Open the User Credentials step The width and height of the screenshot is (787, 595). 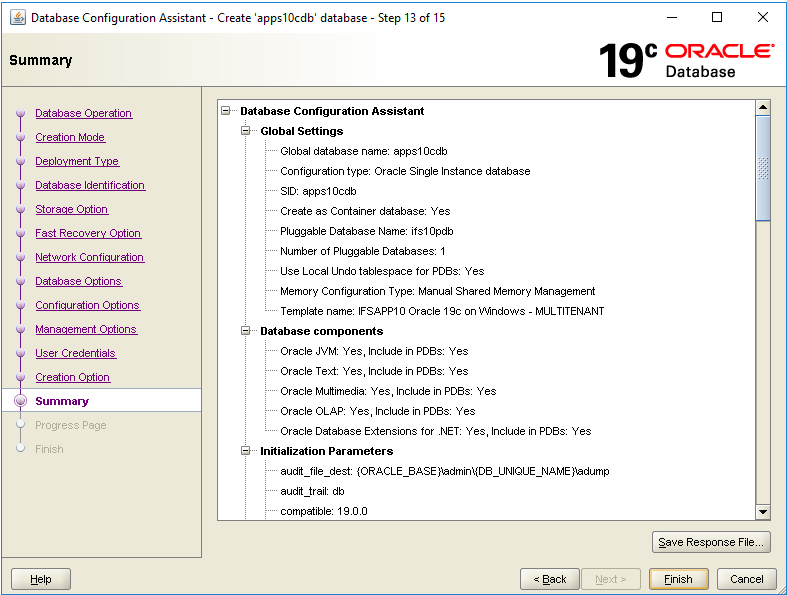pos(75,353)
